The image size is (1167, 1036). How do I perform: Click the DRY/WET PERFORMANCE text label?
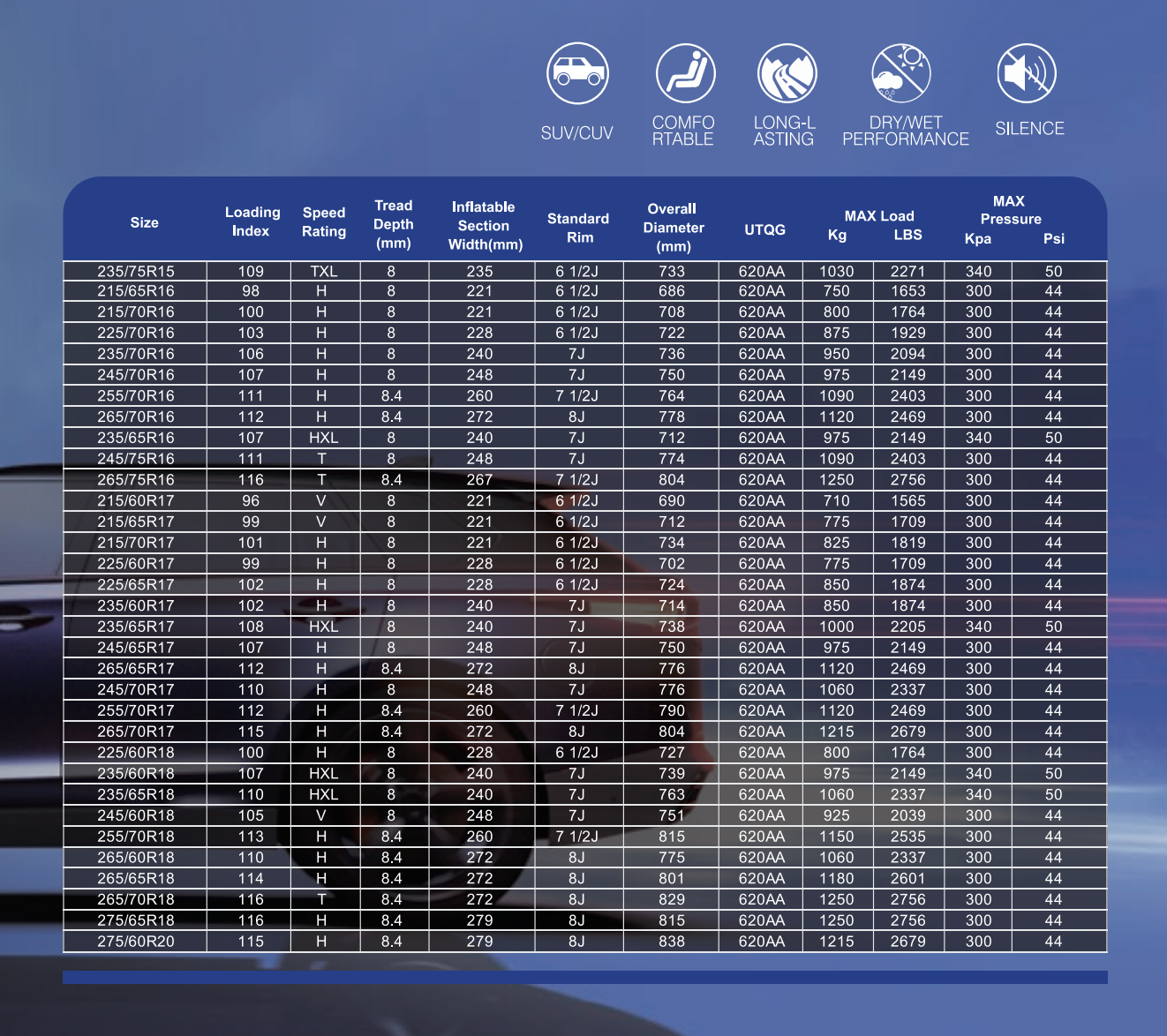coord(905,131)
